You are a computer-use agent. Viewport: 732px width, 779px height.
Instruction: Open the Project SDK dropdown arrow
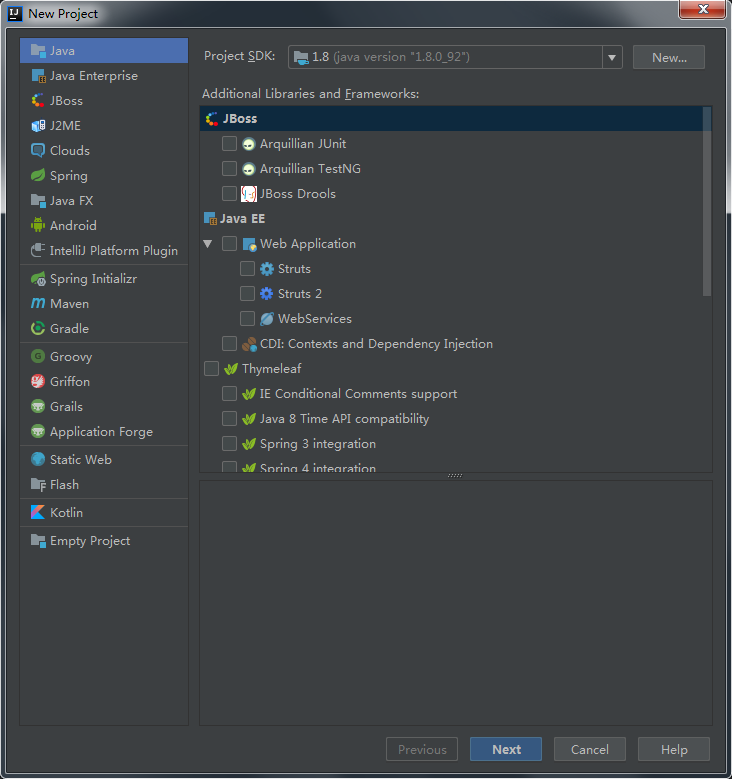[612, 57]
